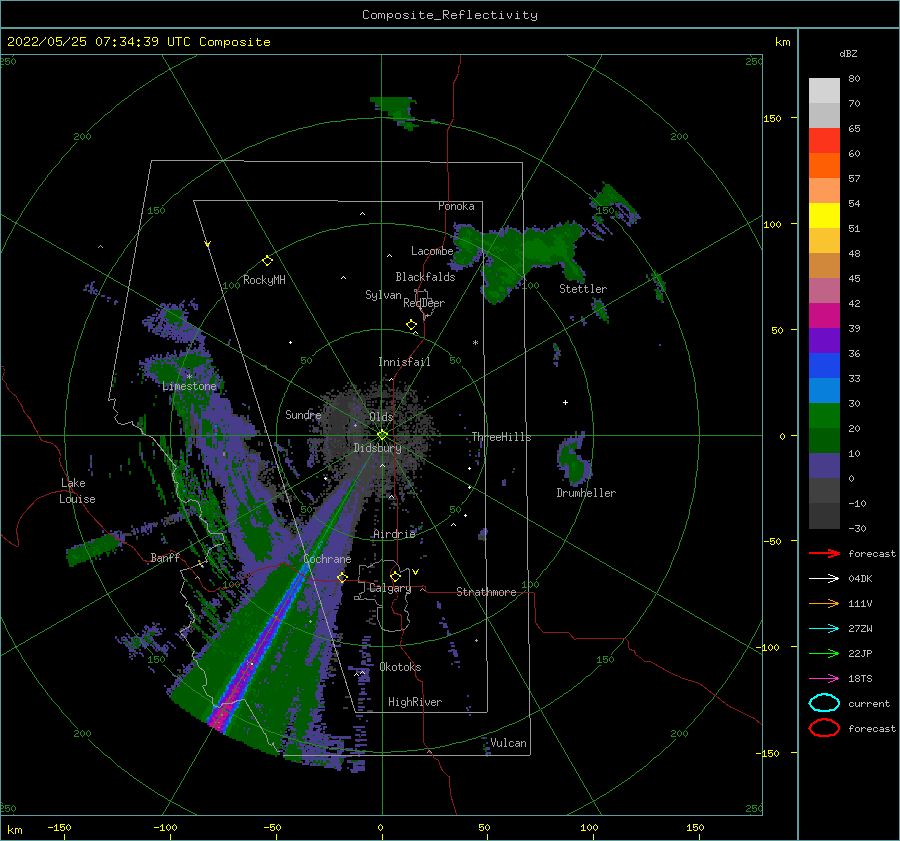Click the Drumheller label
The width and height of the screenshot is (900, 841).
(586, 493)
